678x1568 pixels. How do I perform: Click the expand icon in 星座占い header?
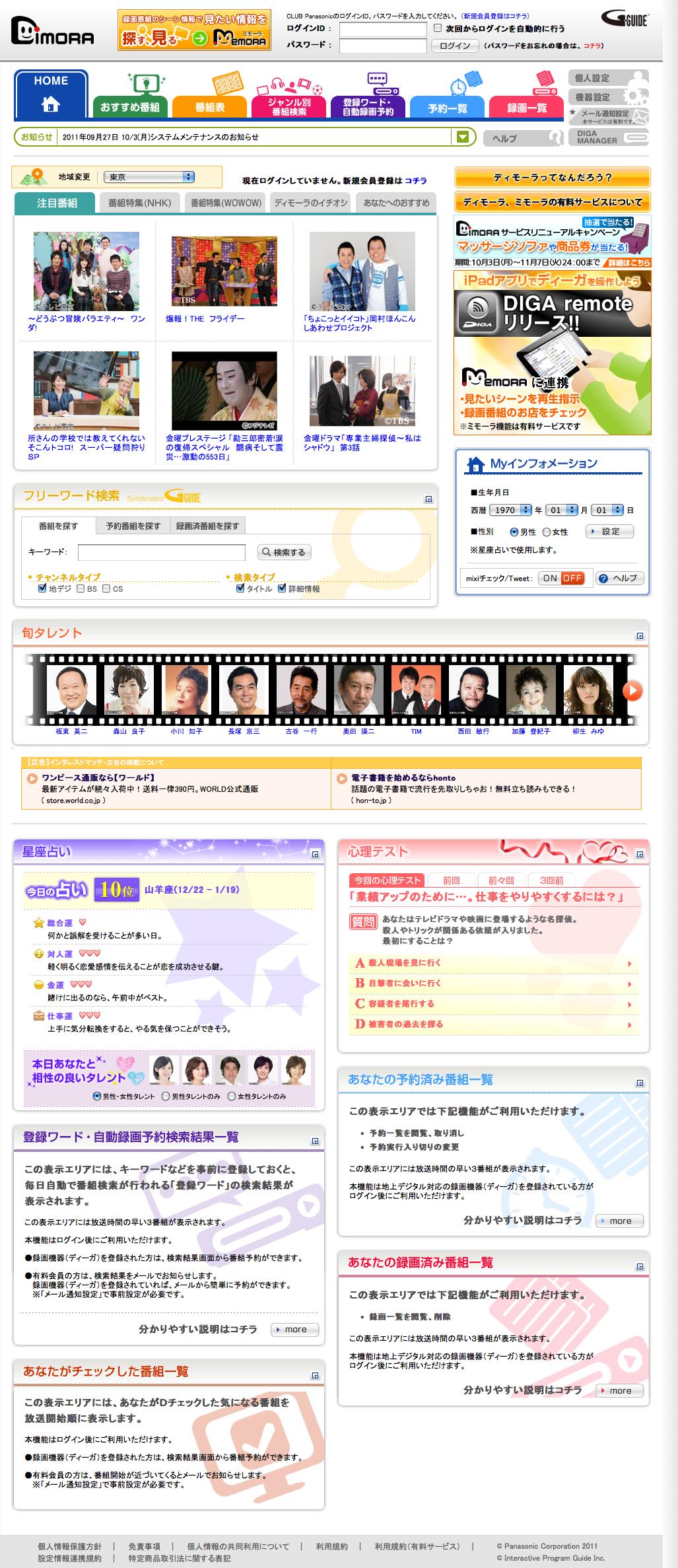(315, 854)
